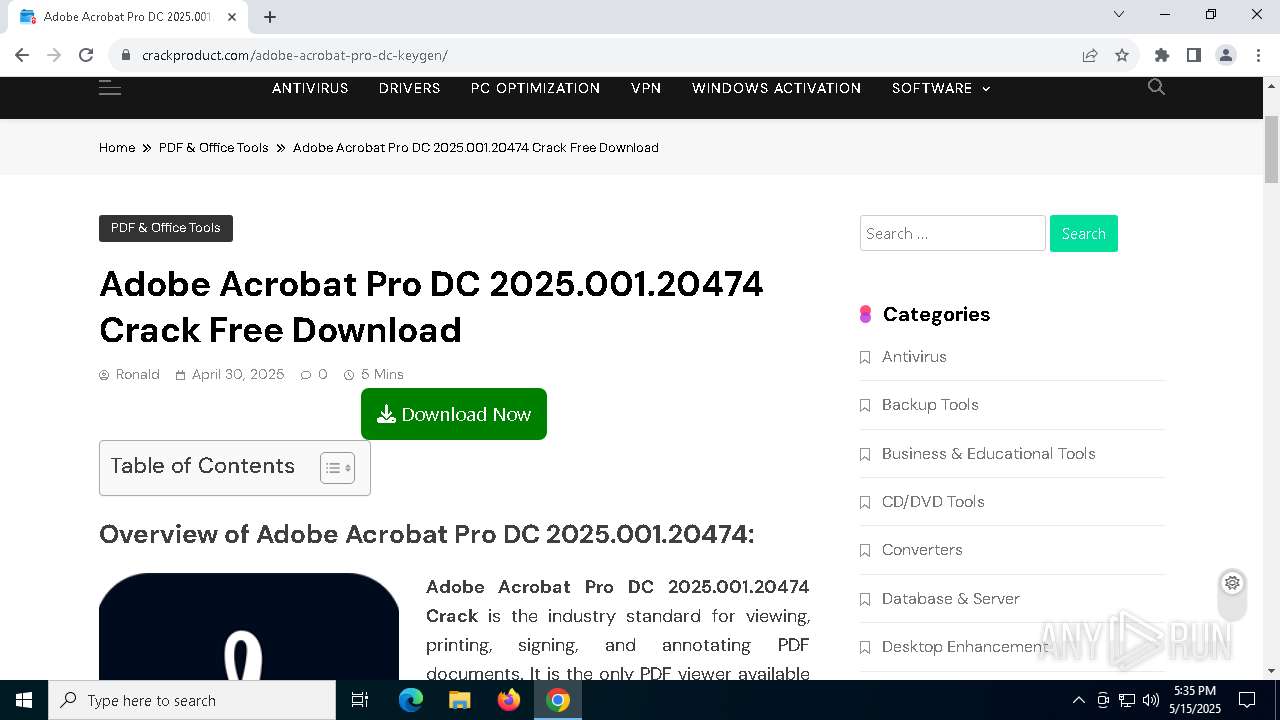The image size is (1280, 720).
Task: Click the floating settings gear on the right side
Action: click(x=1232, y=583)
